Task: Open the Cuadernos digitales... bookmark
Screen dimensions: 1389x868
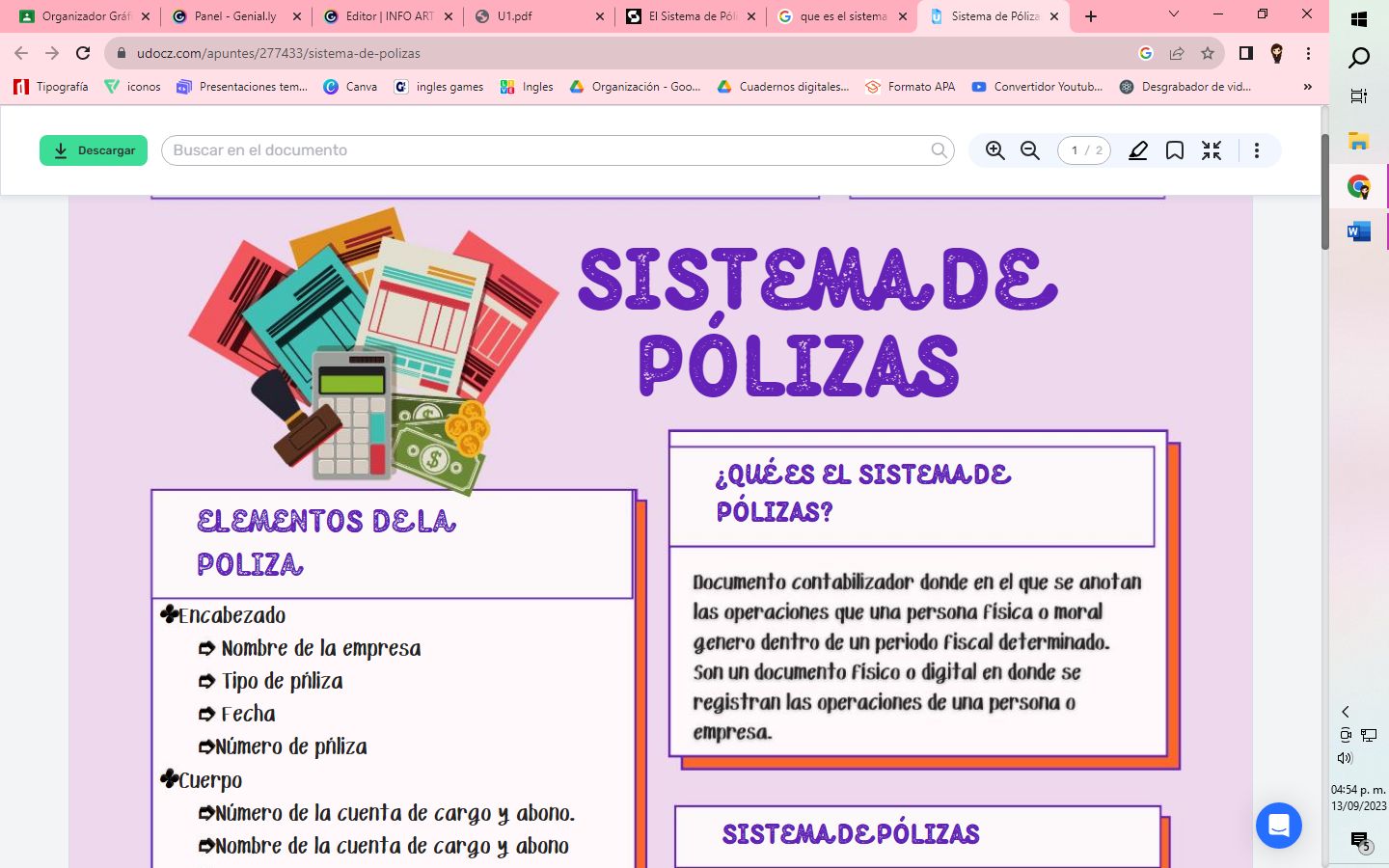Action: click(x=783, y=87)
